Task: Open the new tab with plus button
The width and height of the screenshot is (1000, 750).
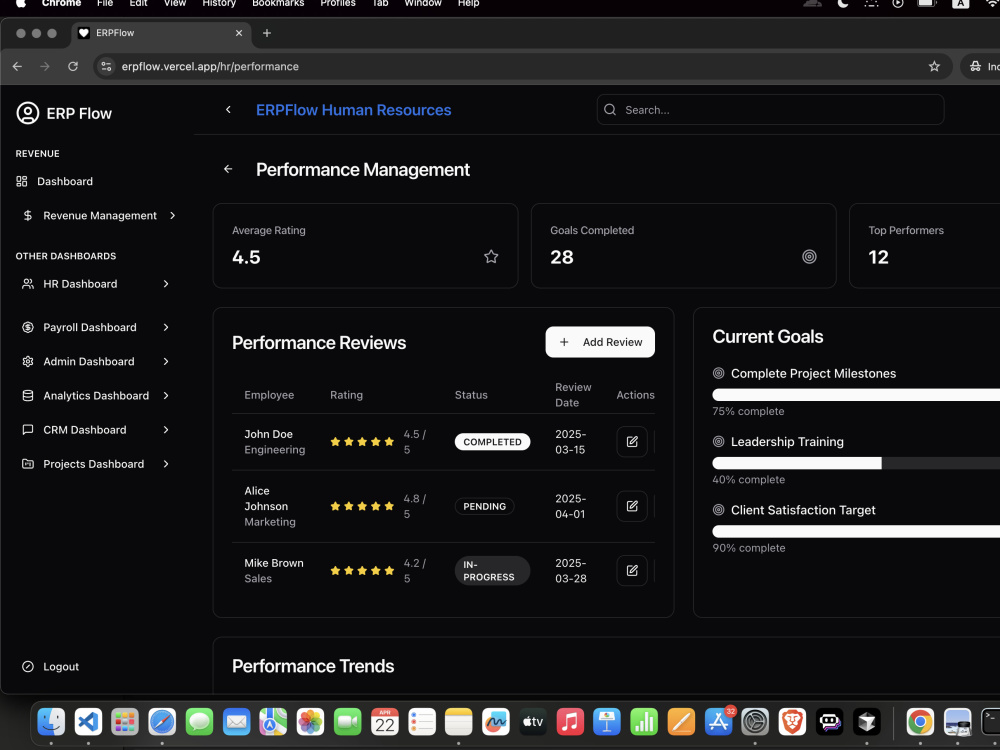Action: click(267, 33)
